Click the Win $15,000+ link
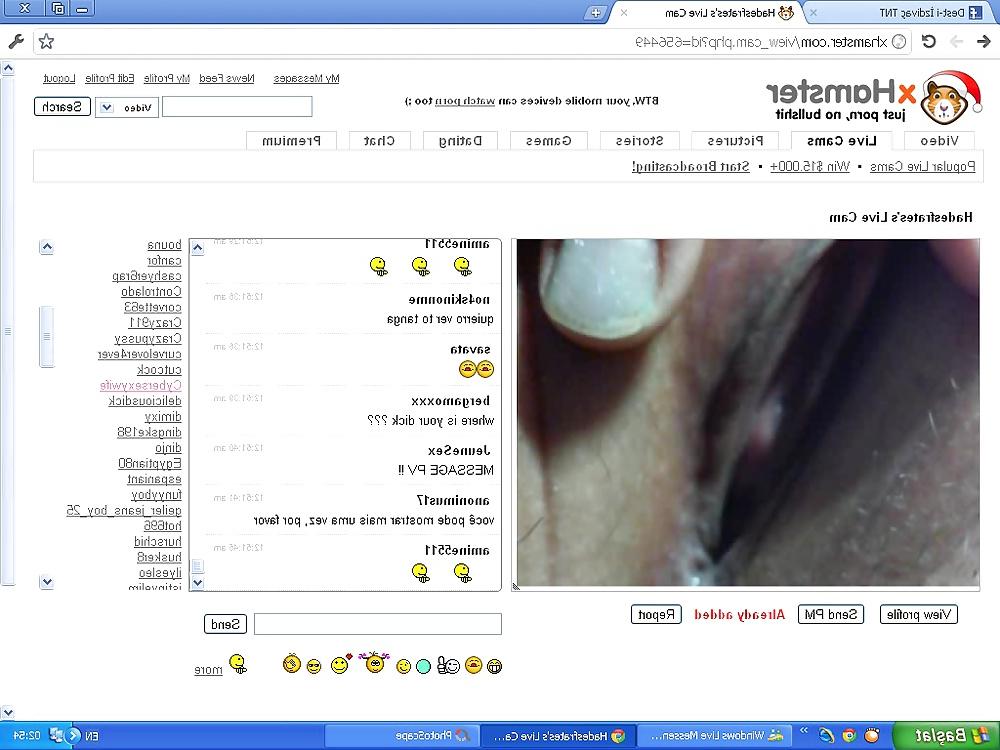1000x750 pixels. tap(810, 166)
